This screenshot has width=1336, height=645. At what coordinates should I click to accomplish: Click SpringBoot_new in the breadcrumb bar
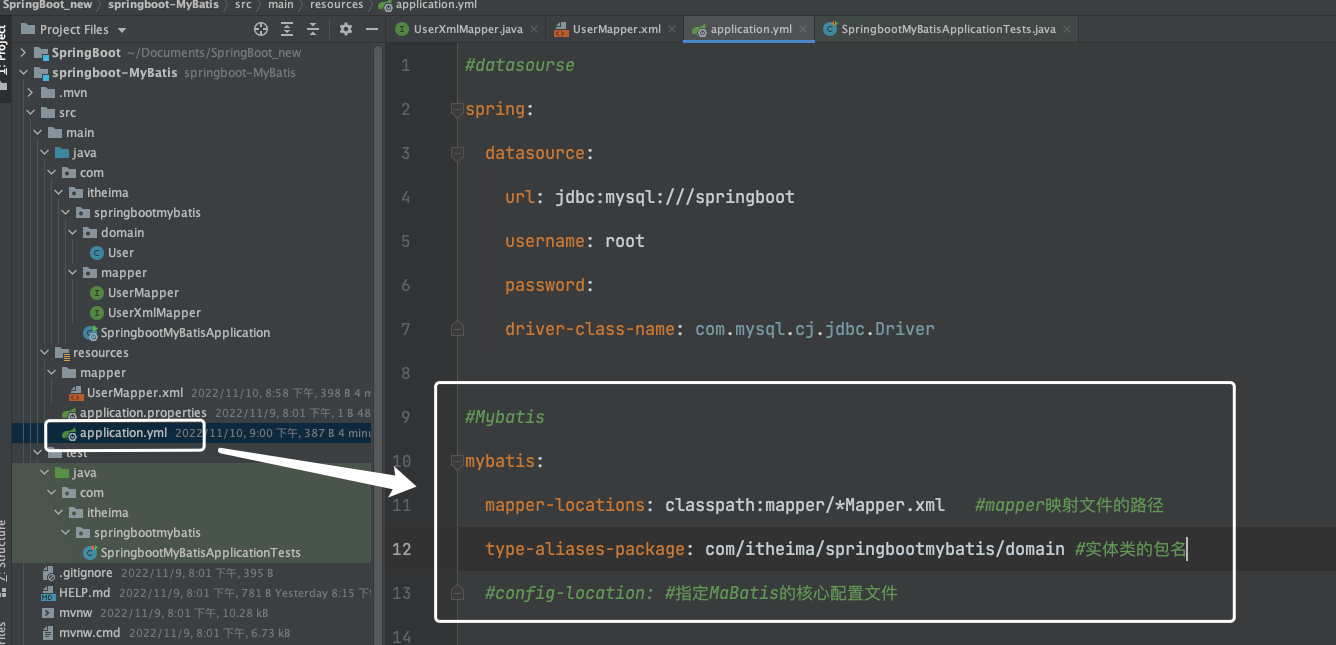click(47, 5)
